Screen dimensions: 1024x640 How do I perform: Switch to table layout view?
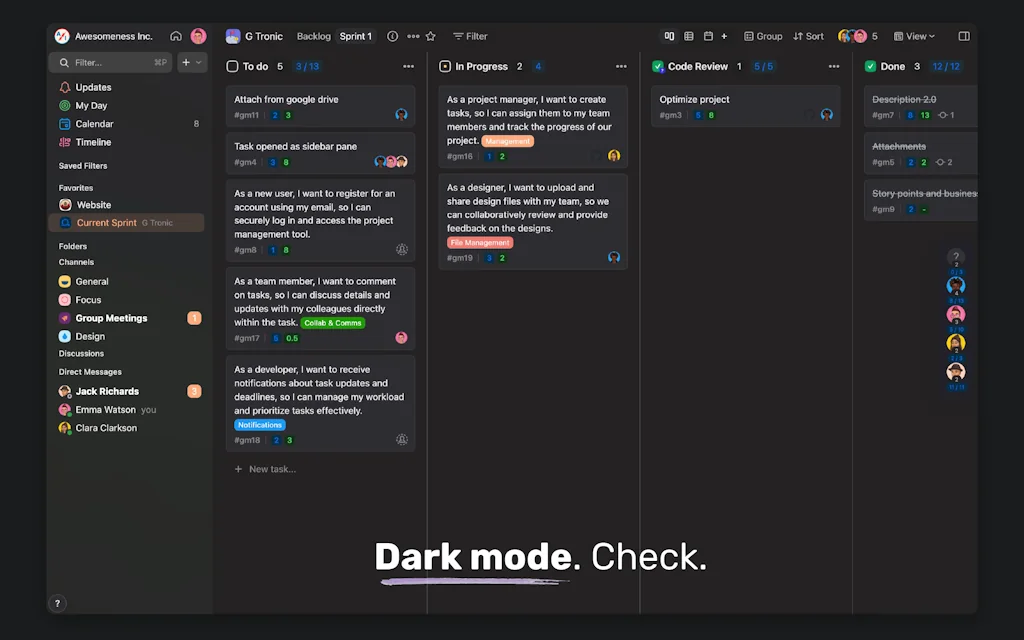689,35
